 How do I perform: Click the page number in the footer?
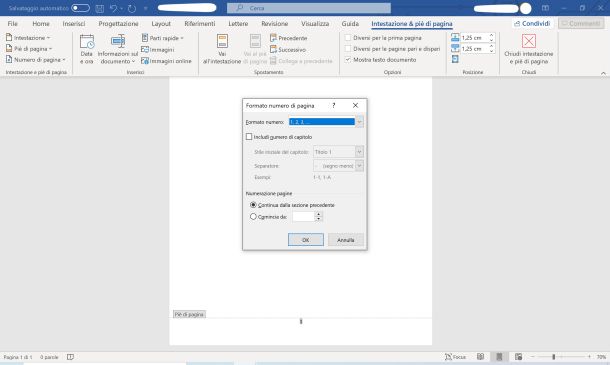(x=301, y=321)
